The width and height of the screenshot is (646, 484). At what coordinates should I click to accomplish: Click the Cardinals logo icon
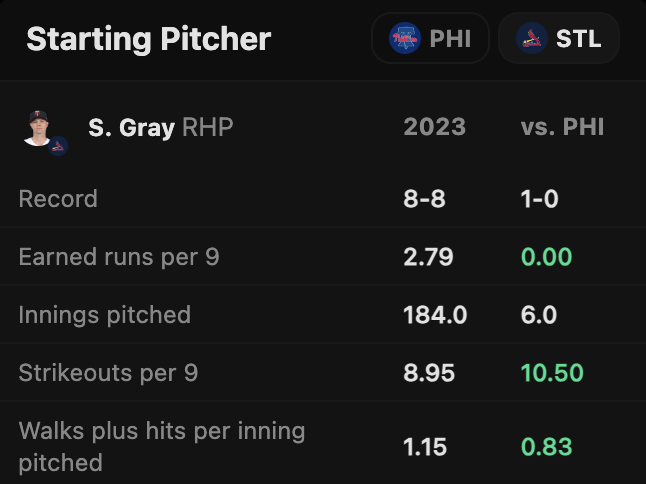coord(531,39)
